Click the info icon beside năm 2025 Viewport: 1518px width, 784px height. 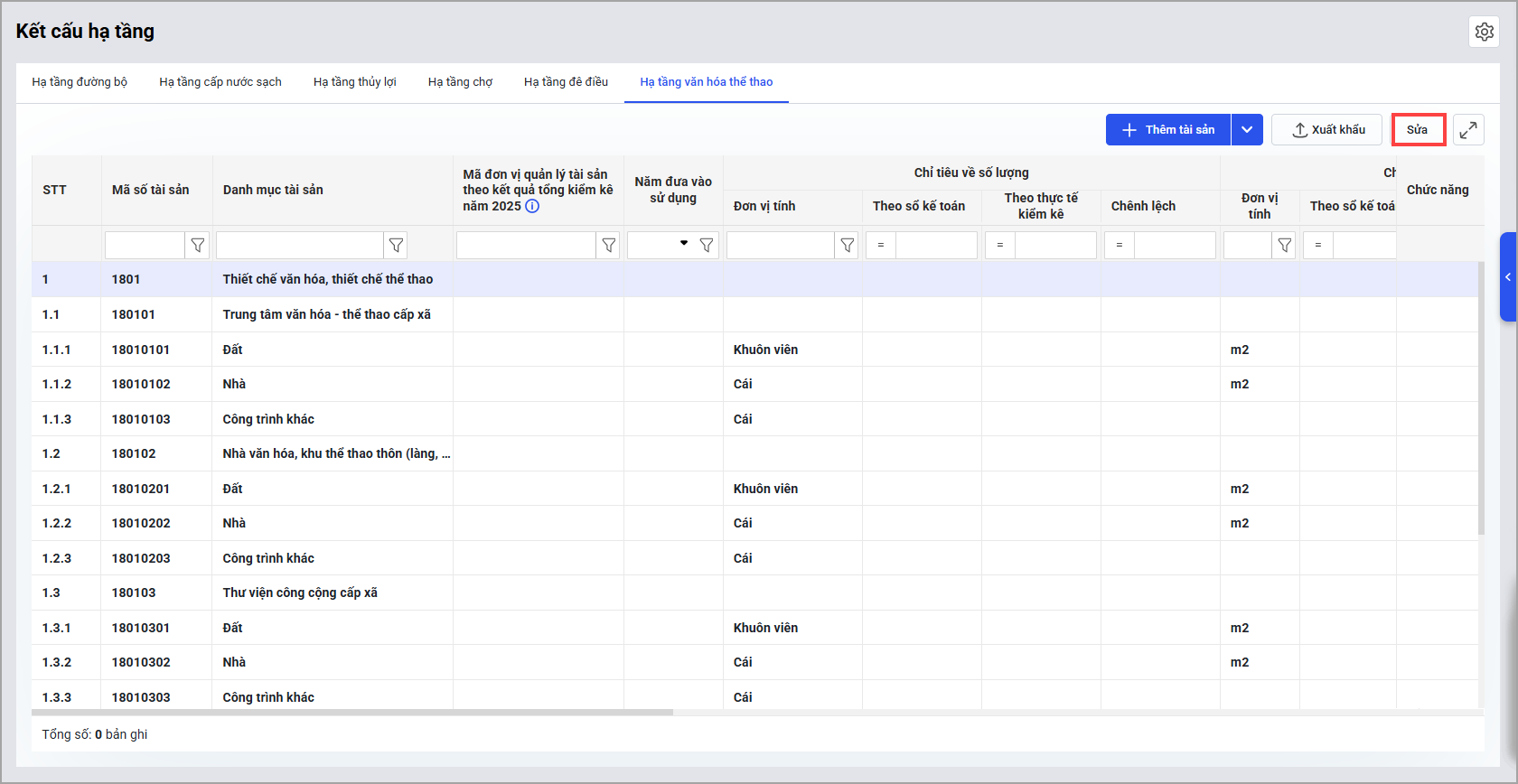(x=532, y=206)
